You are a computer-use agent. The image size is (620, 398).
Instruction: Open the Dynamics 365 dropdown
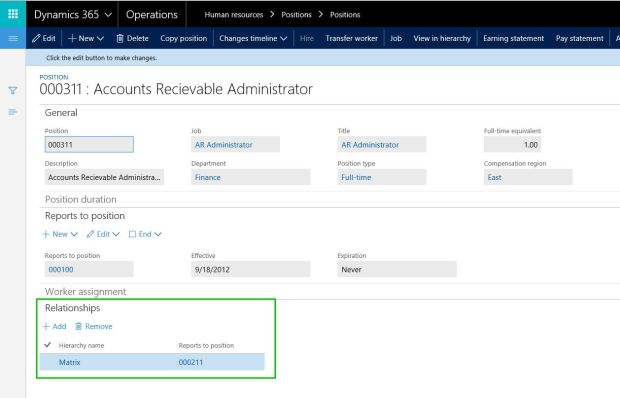pyautogui.click(x=73, y=15)
